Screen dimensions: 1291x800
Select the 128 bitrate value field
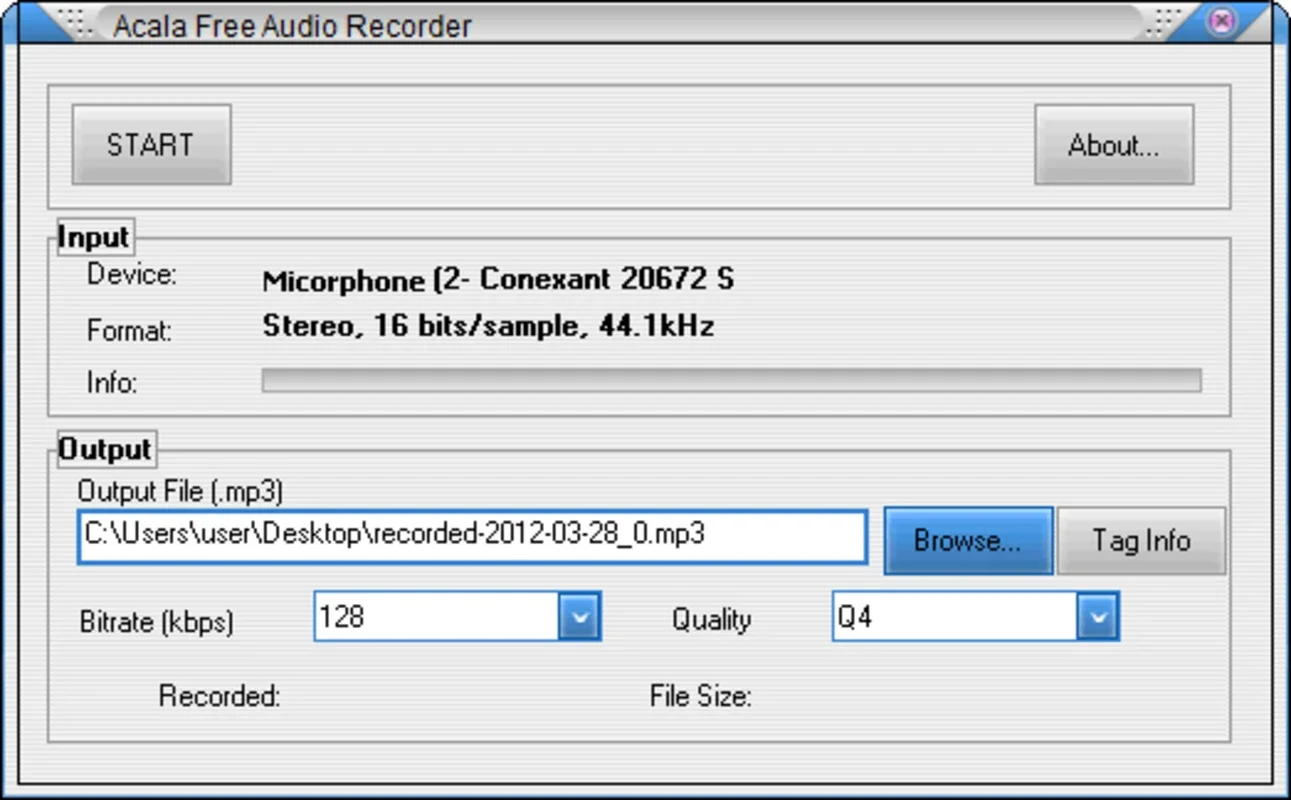(x=436, y=617)
